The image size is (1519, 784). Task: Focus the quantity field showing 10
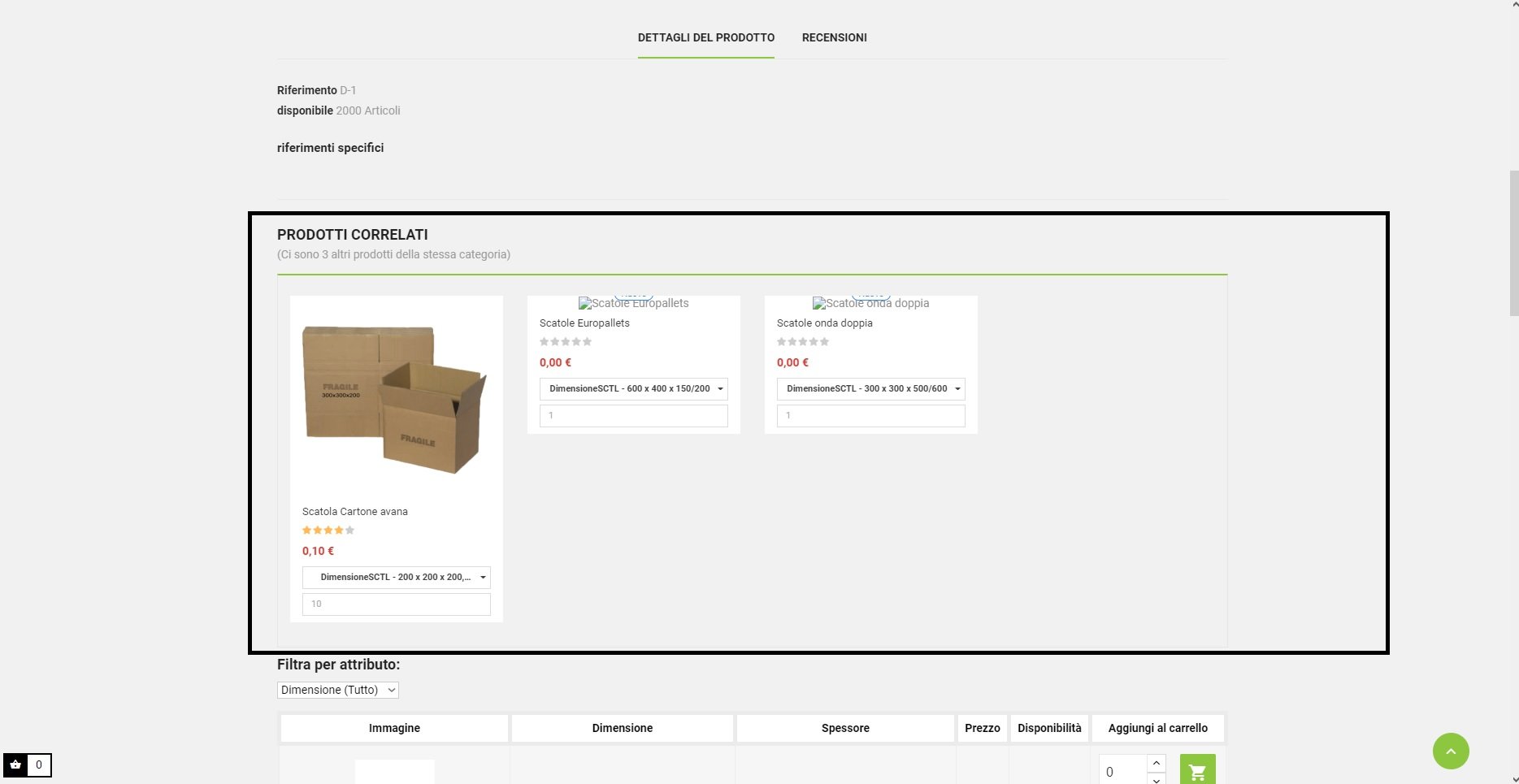[397, 604]
